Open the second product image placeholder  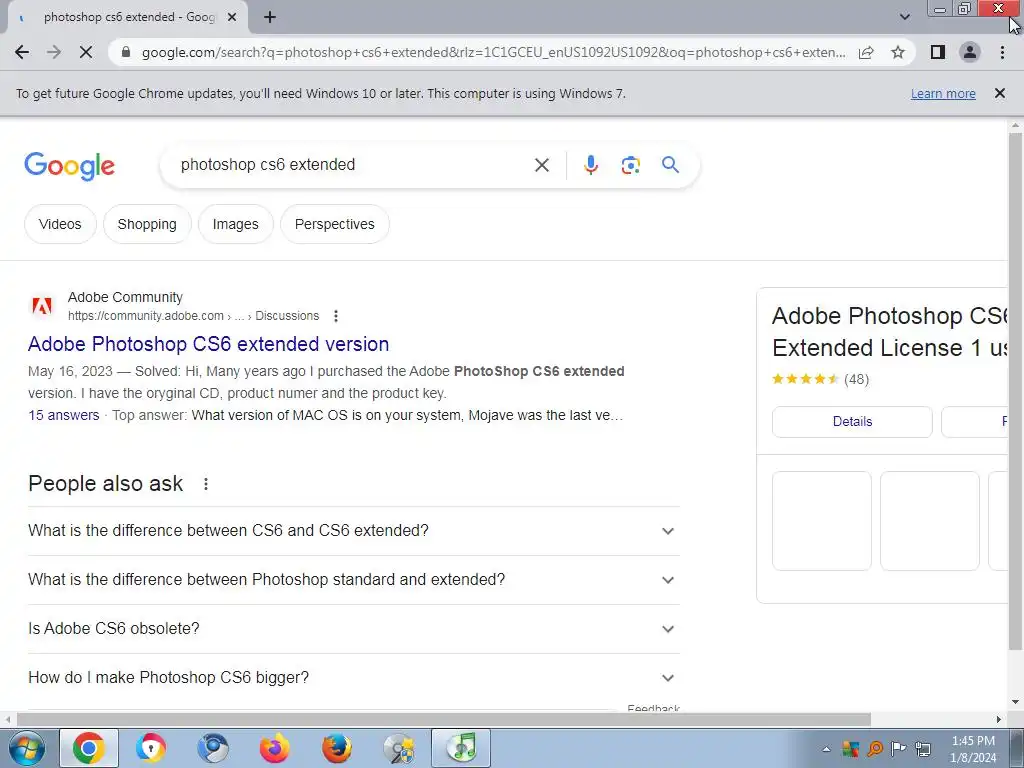tap(929, 520)
